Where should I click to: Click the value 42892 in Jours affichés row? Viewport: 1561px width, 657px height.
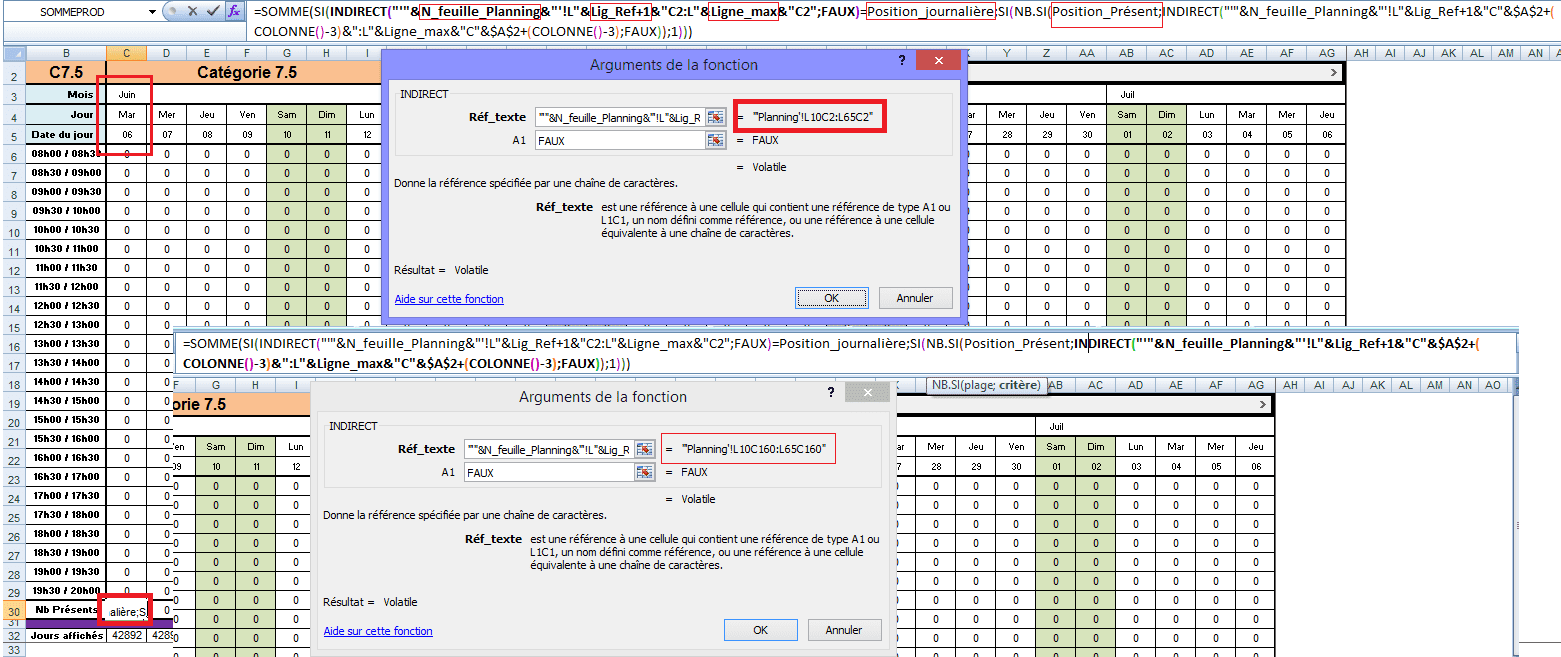tap(126, 635)
